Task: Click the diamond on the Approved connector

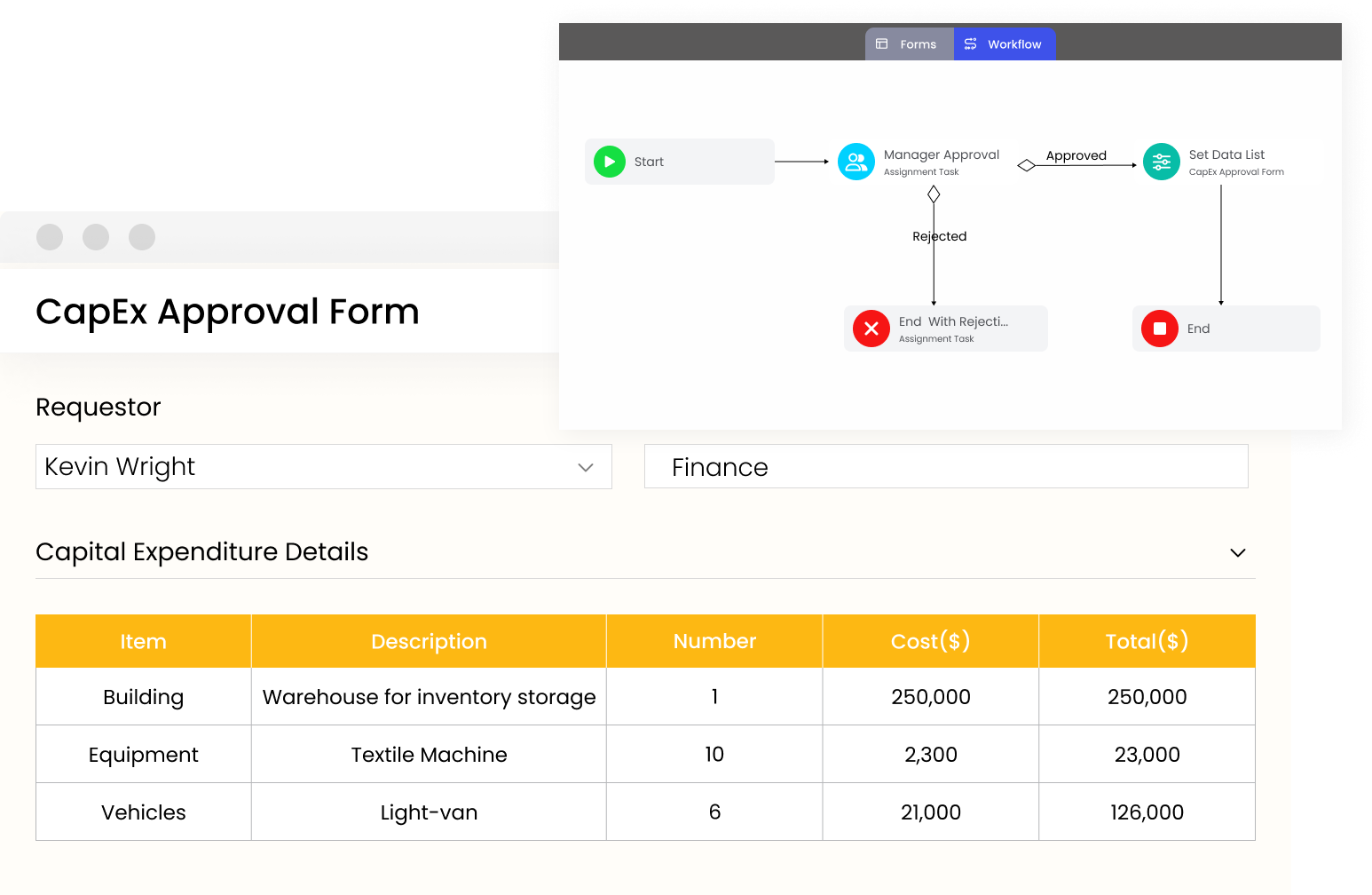Action: click(1027, 165)
